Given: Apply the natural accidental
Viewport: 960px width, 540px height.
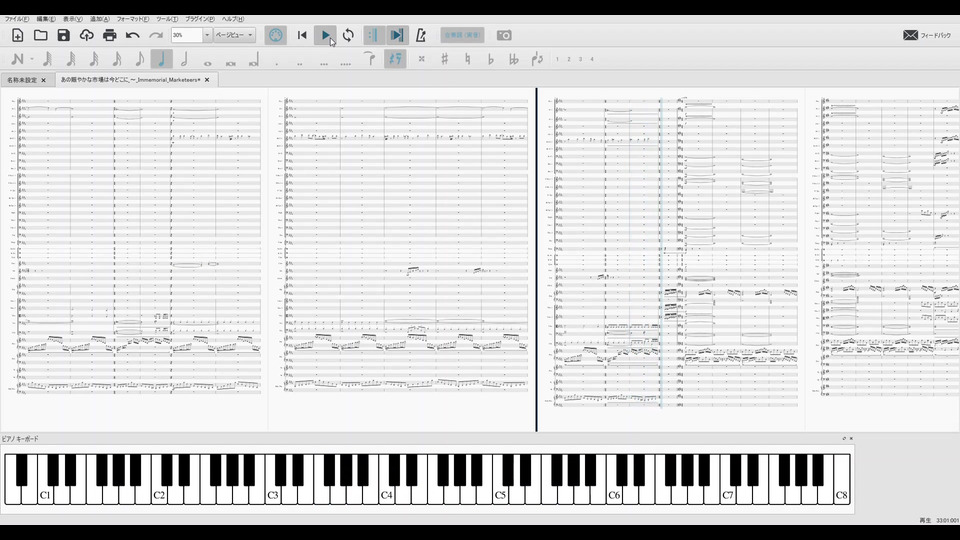Looking at the screenshot, I should [x=468, y=59].
